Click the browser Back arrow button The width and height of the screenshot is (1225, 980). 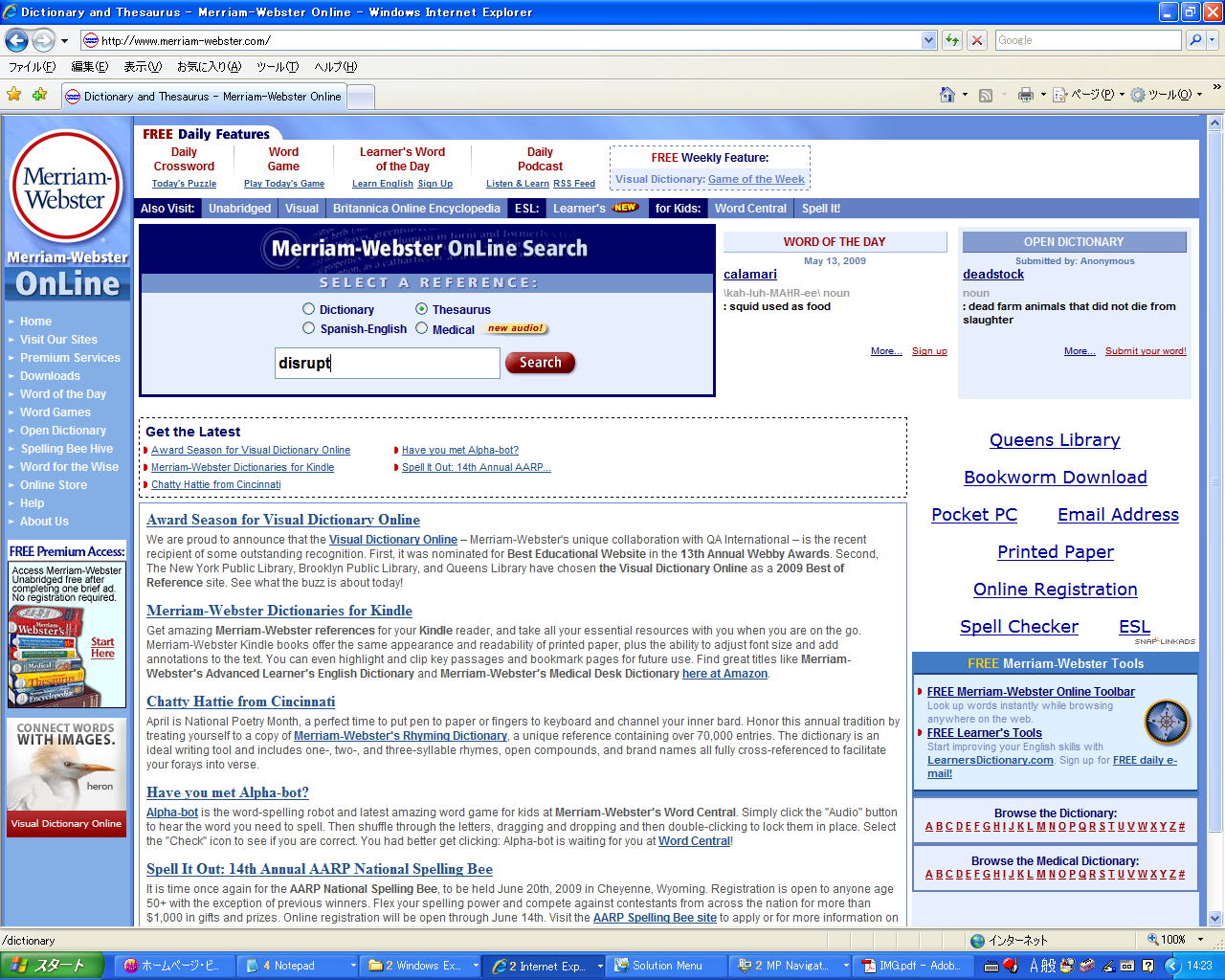tap(16, 40)
